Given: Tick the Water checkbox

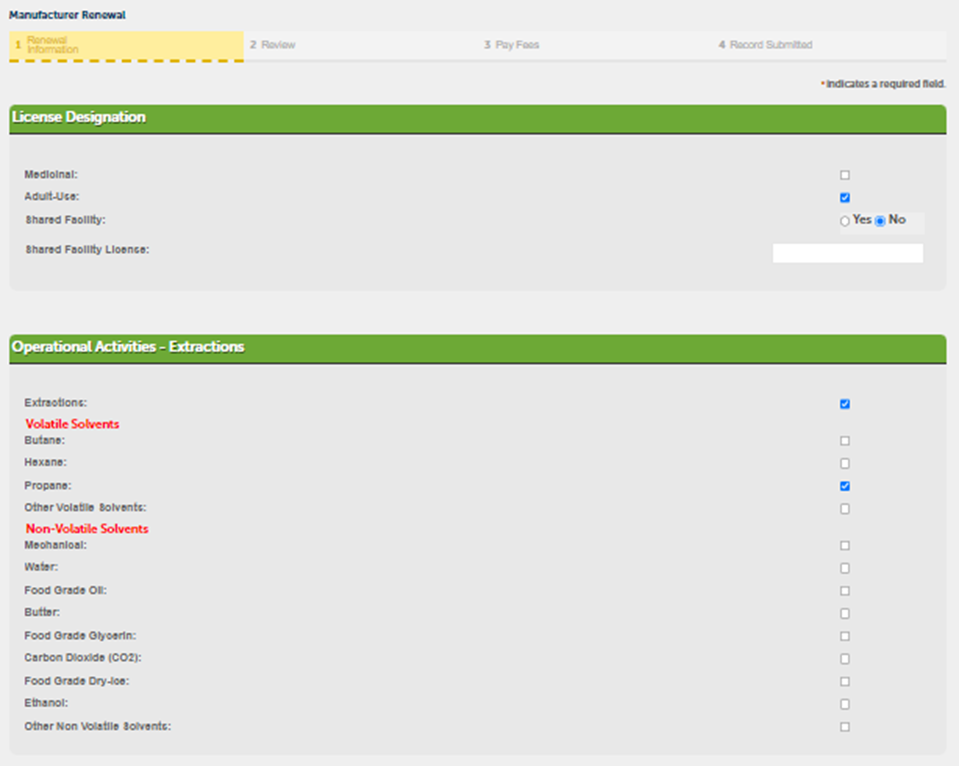Looking at the screenshot, I should 845,569.
